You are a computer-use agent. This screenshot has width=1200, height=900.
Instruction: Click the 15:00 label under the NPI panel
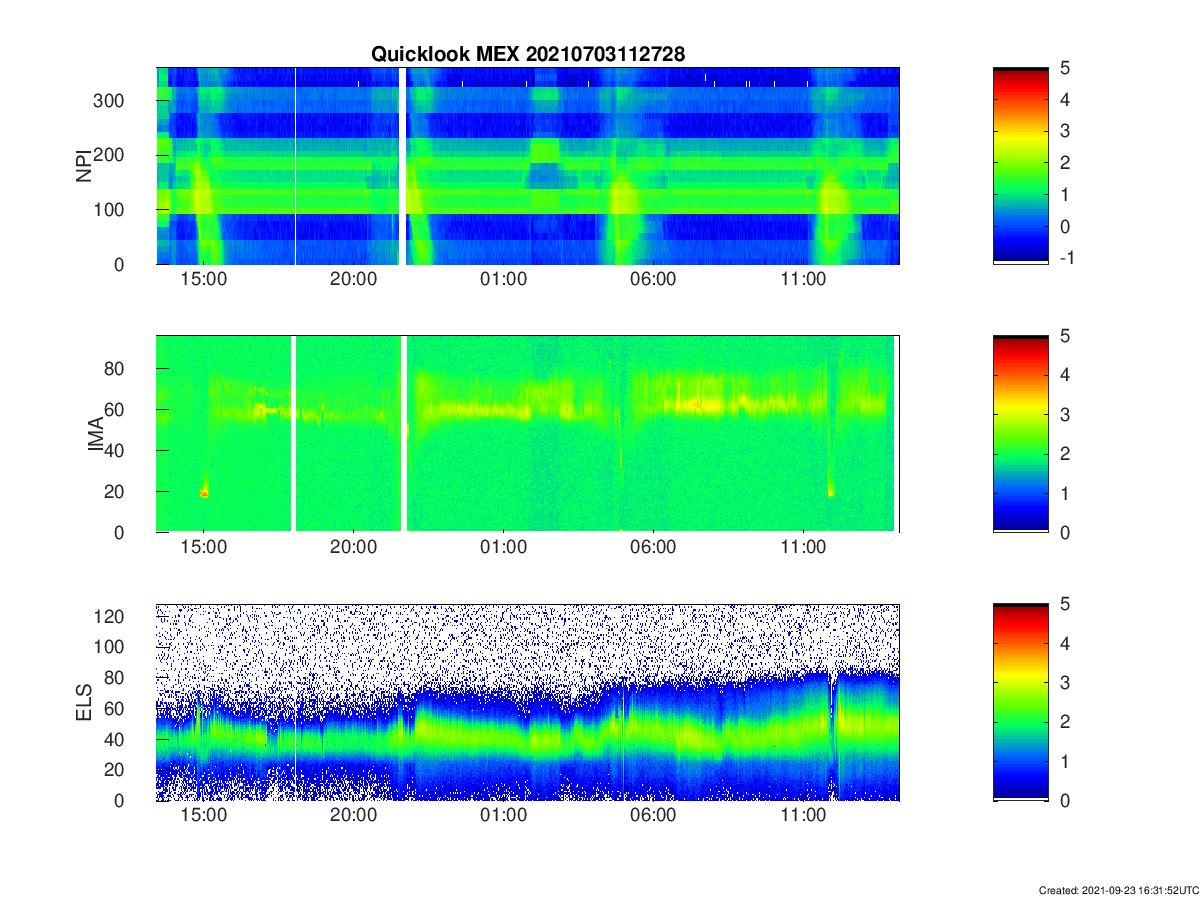coord(203,281)
